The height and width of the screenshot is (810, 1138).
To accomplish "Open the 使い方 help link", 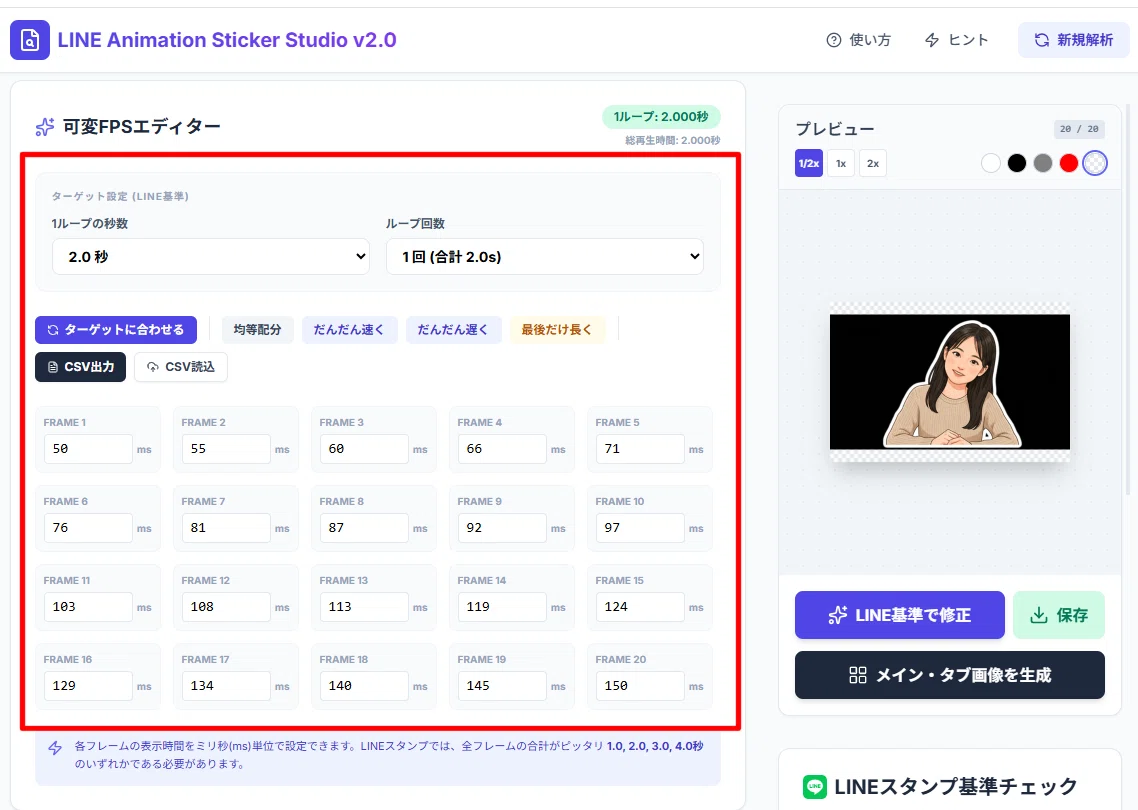I will 859,40.
